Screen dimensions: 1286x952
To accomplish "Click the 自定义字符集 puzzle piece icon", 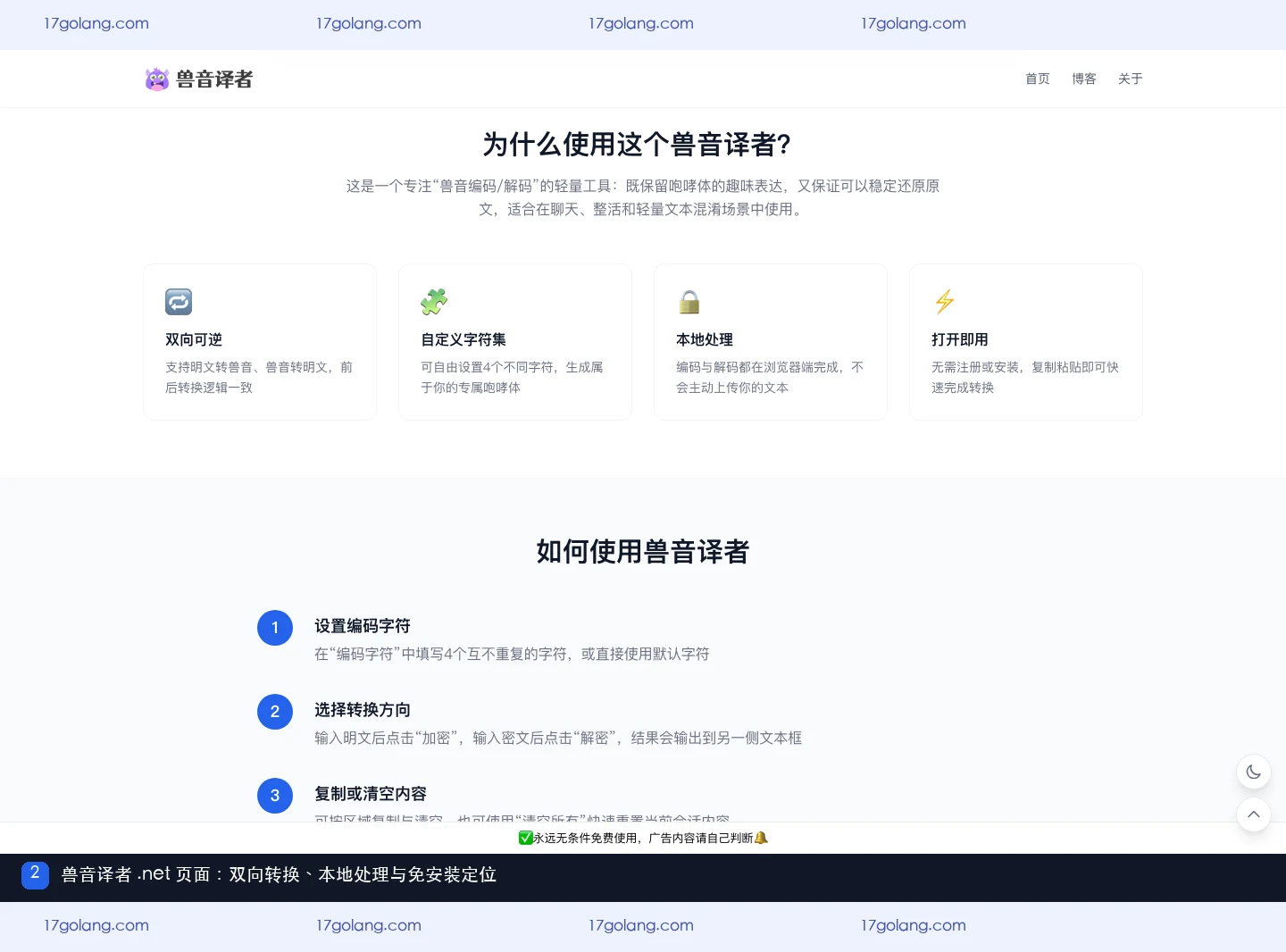I will pos(434,302).
